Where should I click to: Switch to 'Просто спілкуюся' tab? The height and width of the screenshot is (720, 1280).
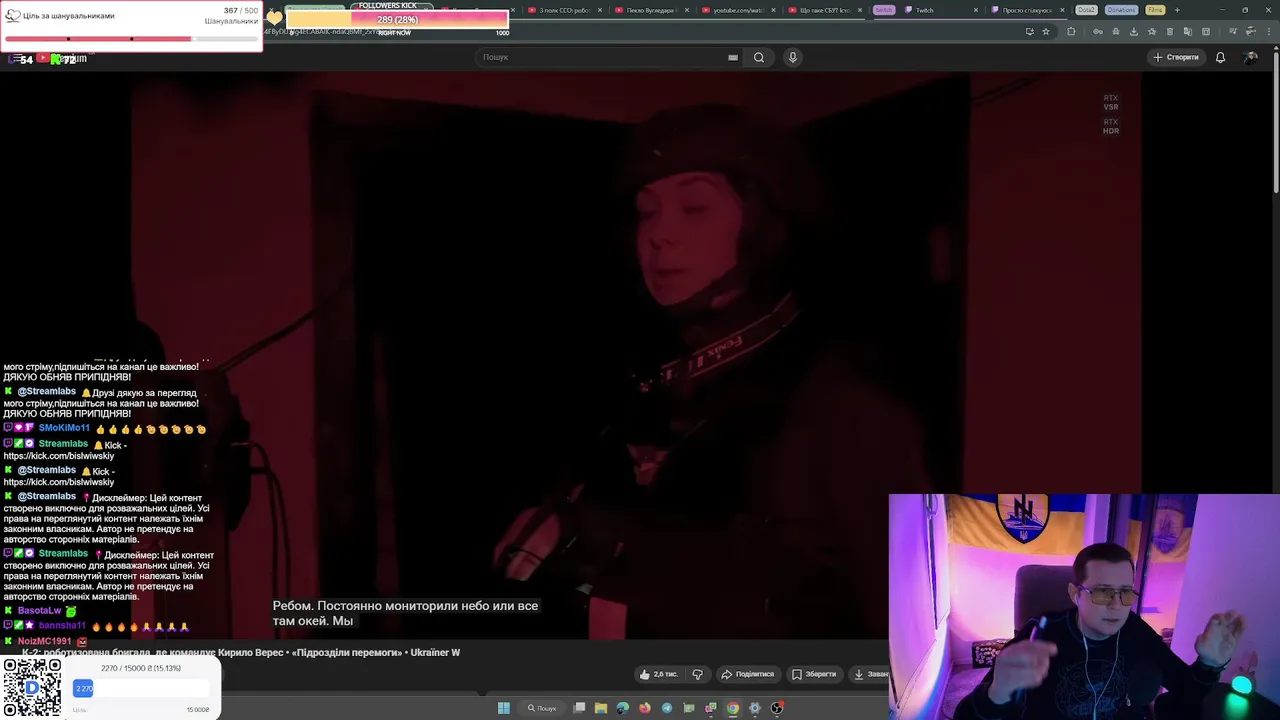click(1027, 10)
